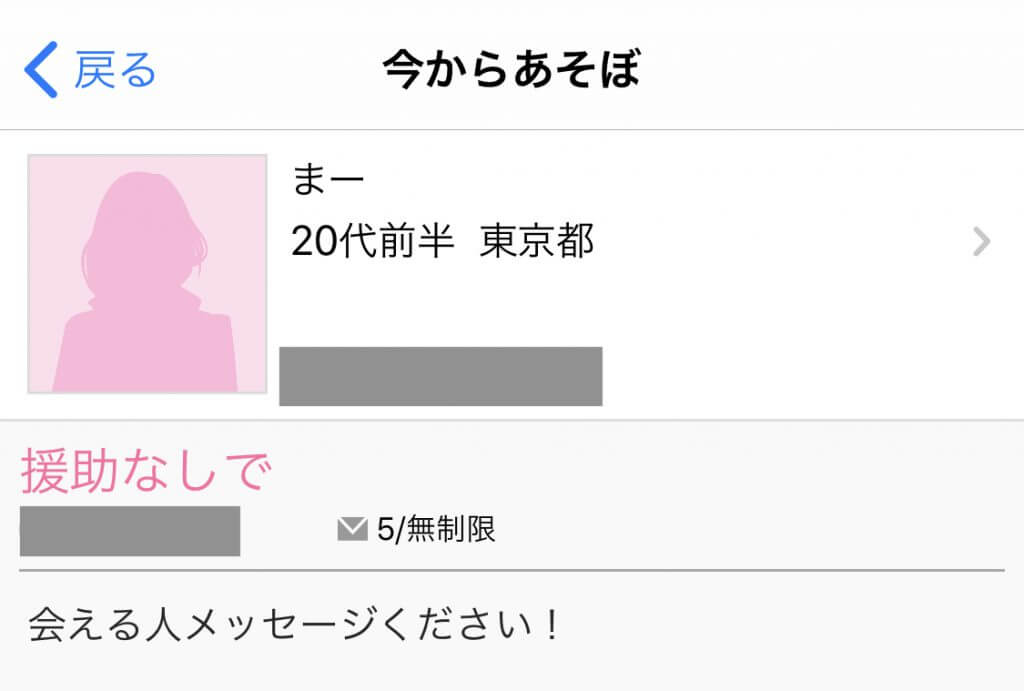Expand profile details with the right chevron
The image size is (1024, 691).
[982, 241]
